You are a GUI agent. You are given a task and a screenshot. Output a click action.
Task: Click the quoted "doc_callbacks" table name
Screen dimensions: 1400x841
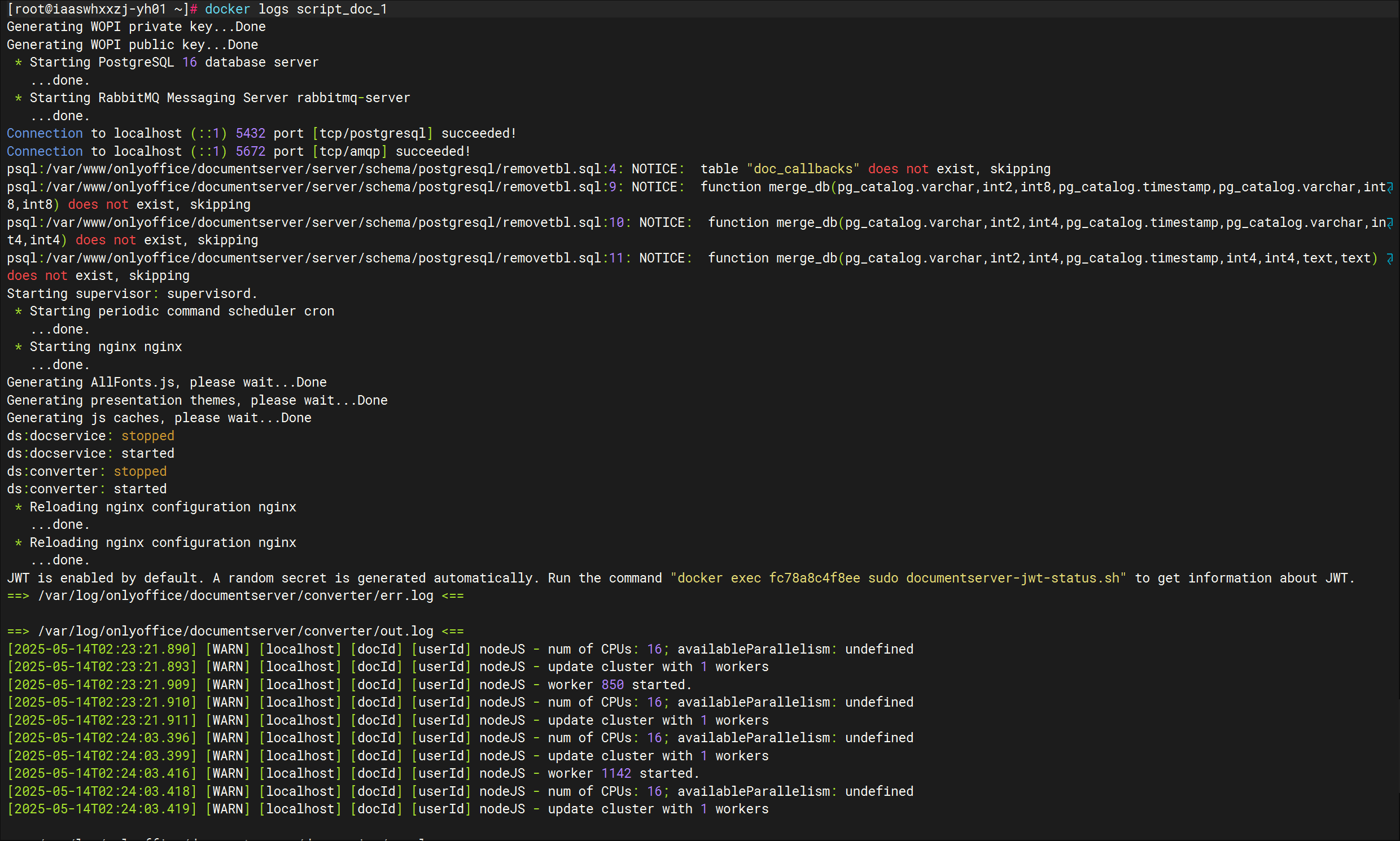tap(803, 169)
